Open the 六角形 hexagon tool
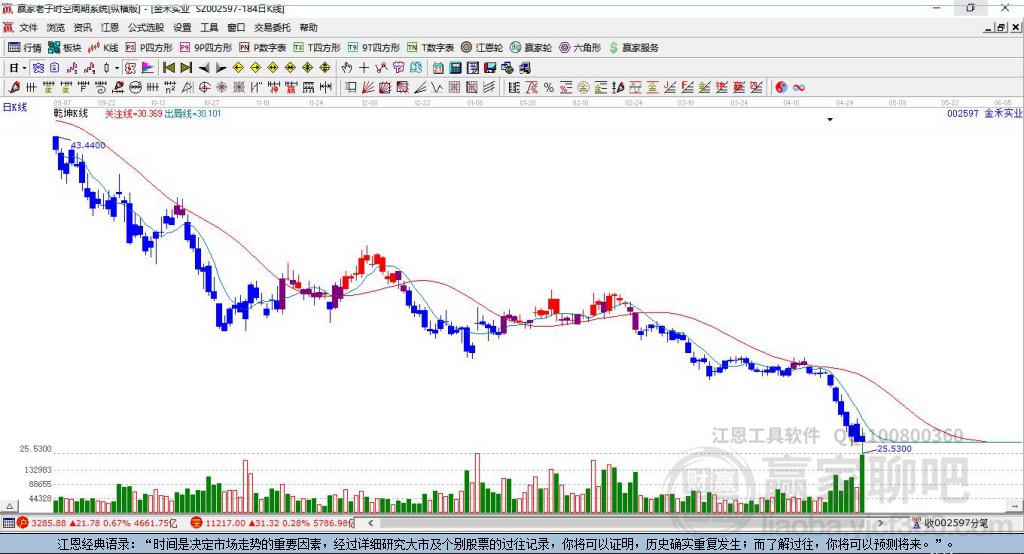Image resolution: width=1024 pixels, height=554 pixels. [x=580, y=48]
